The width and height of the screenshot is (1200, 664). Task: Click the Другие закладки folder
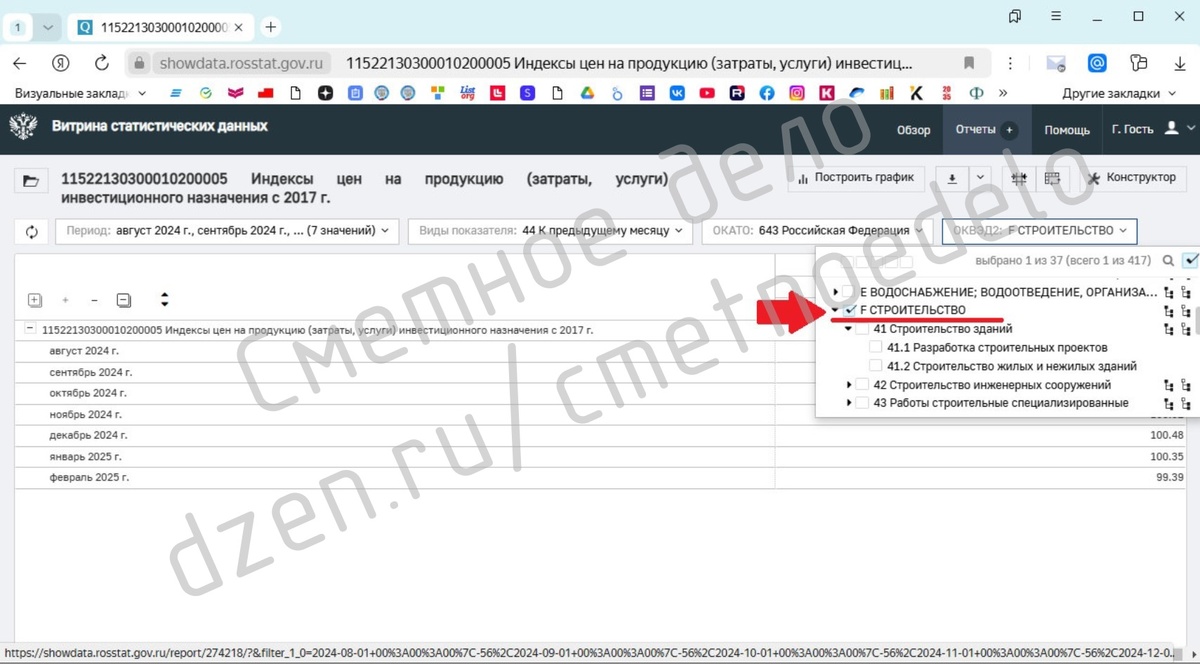(1121, 93)
